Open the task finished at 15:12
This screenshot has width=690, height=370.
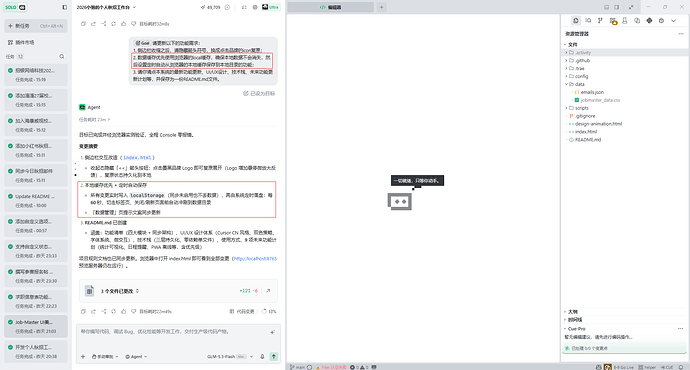point(36,125)
